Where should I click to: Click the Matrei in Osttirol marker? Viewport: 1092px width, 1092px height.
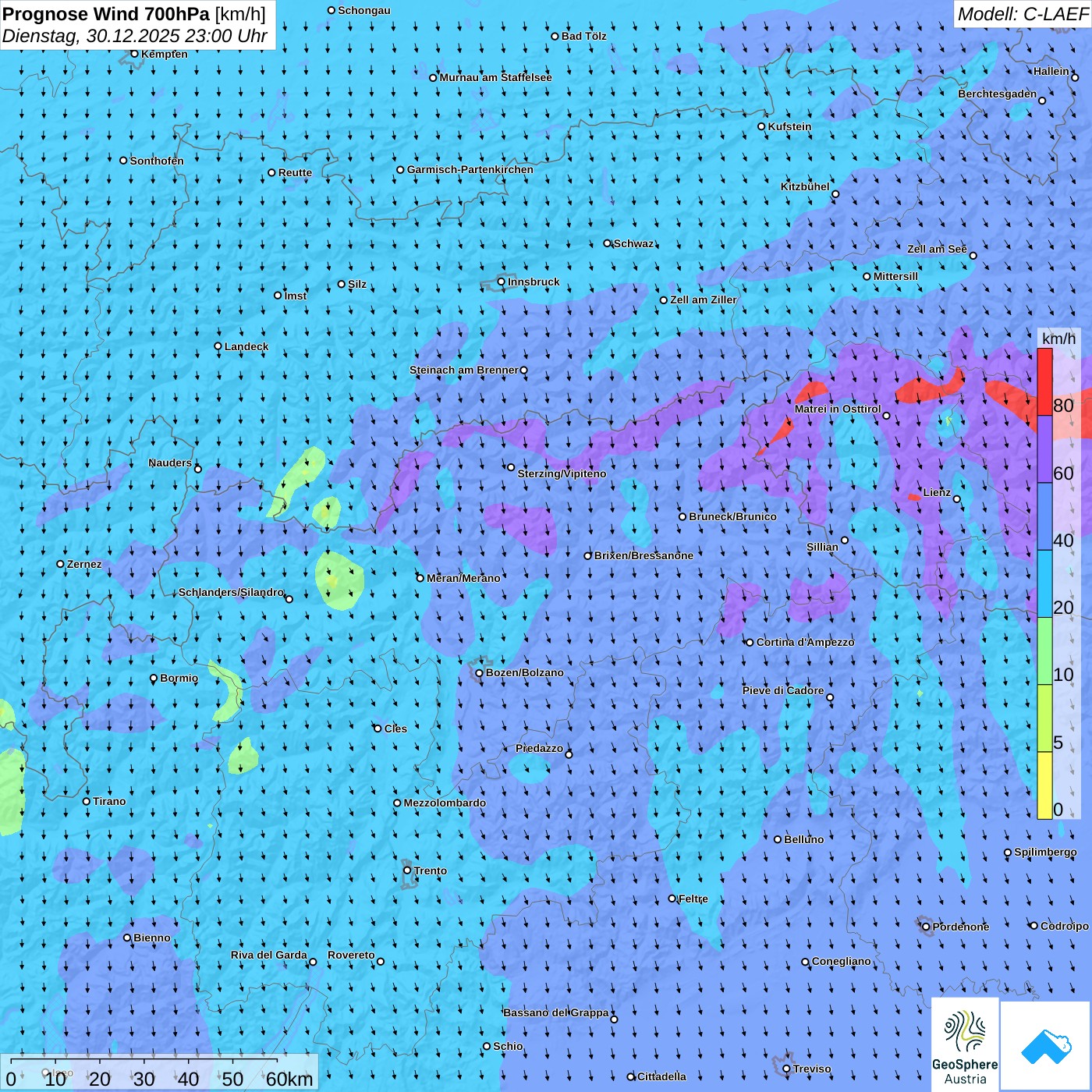click(886, 416)
